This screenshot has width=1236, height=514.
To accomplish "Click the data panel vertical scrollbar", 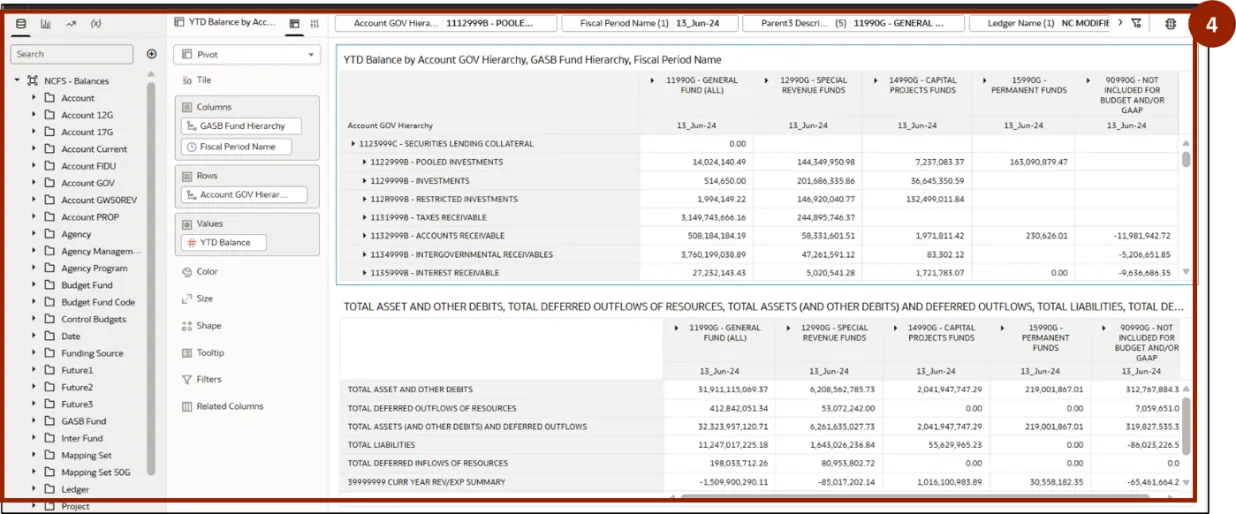I will click(x=152, y=280).
